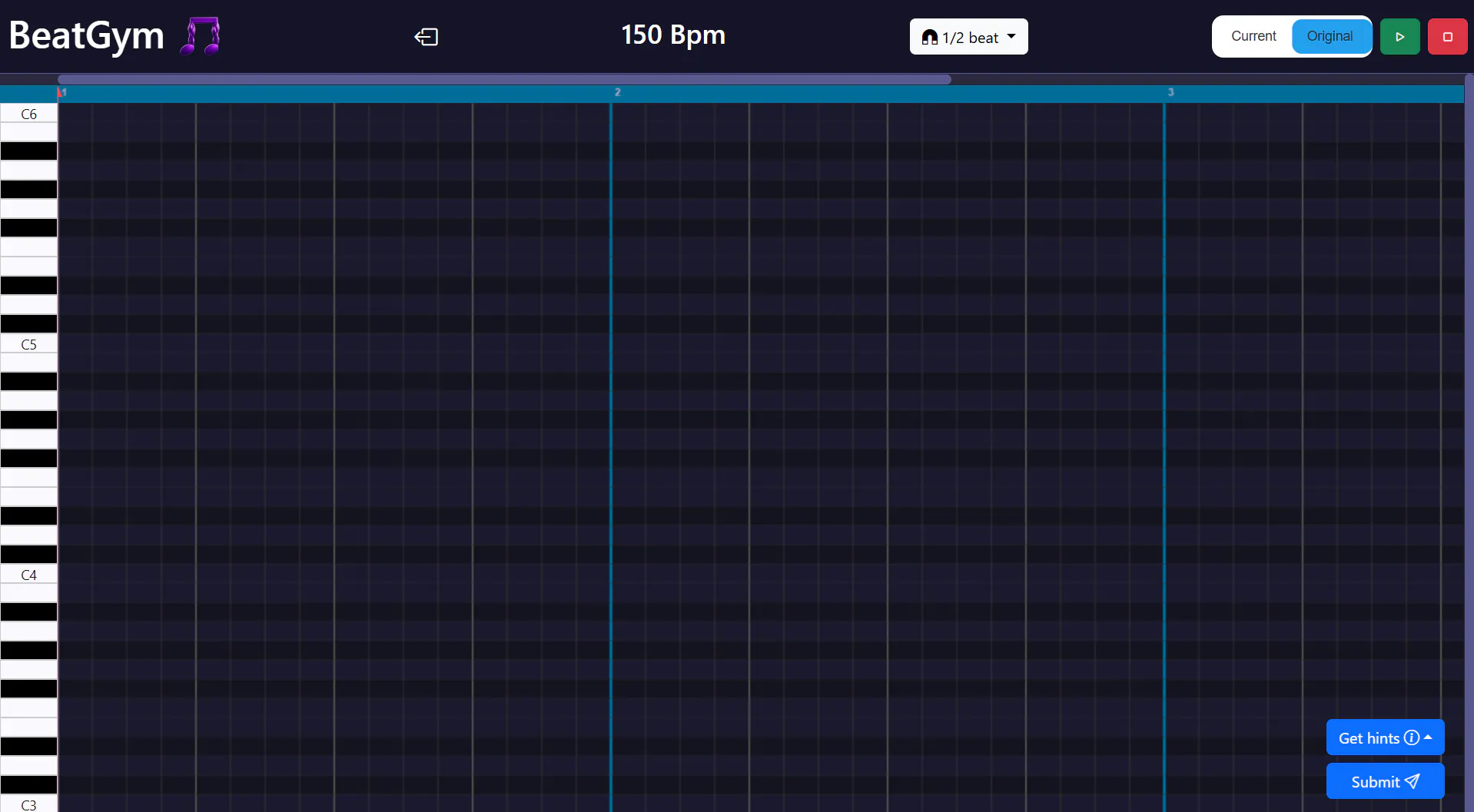Screen dimensions: 1474x812
Task: Click the 150 Bpm tempo label
Action: pyautogui.click(x=673, y=35)
